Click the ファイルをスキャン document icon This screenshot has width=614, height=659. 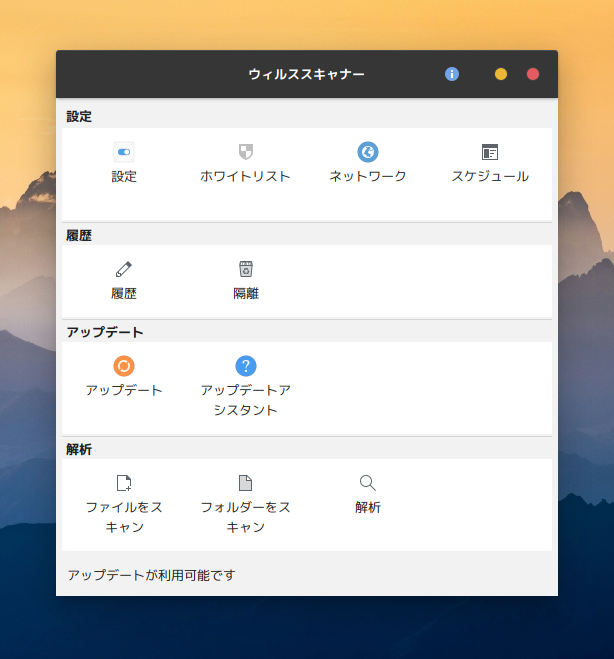pos(124,483)
